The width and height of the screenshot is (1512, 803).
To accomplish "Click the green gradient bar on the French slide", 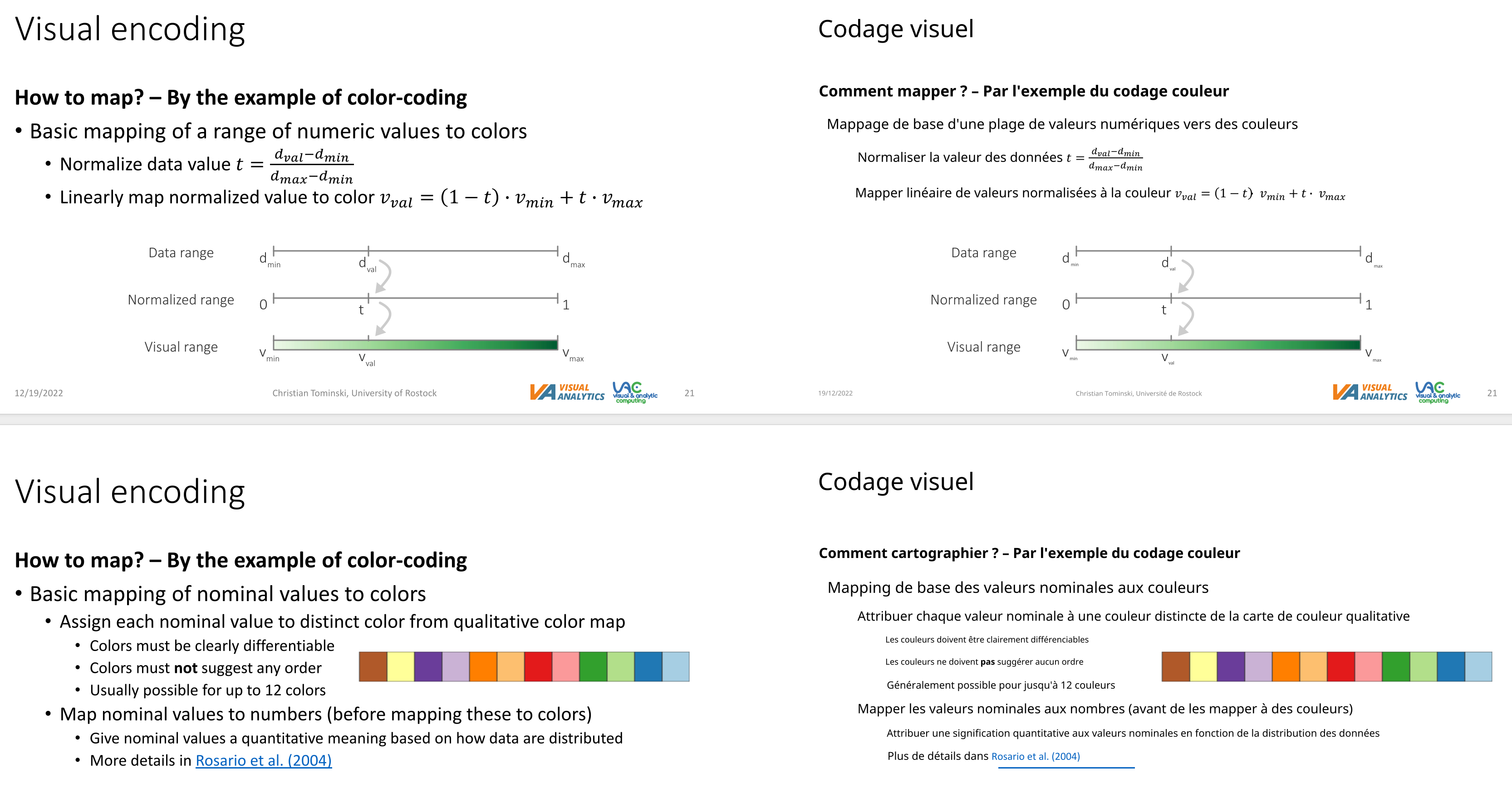I will (x=1218, y=344).
